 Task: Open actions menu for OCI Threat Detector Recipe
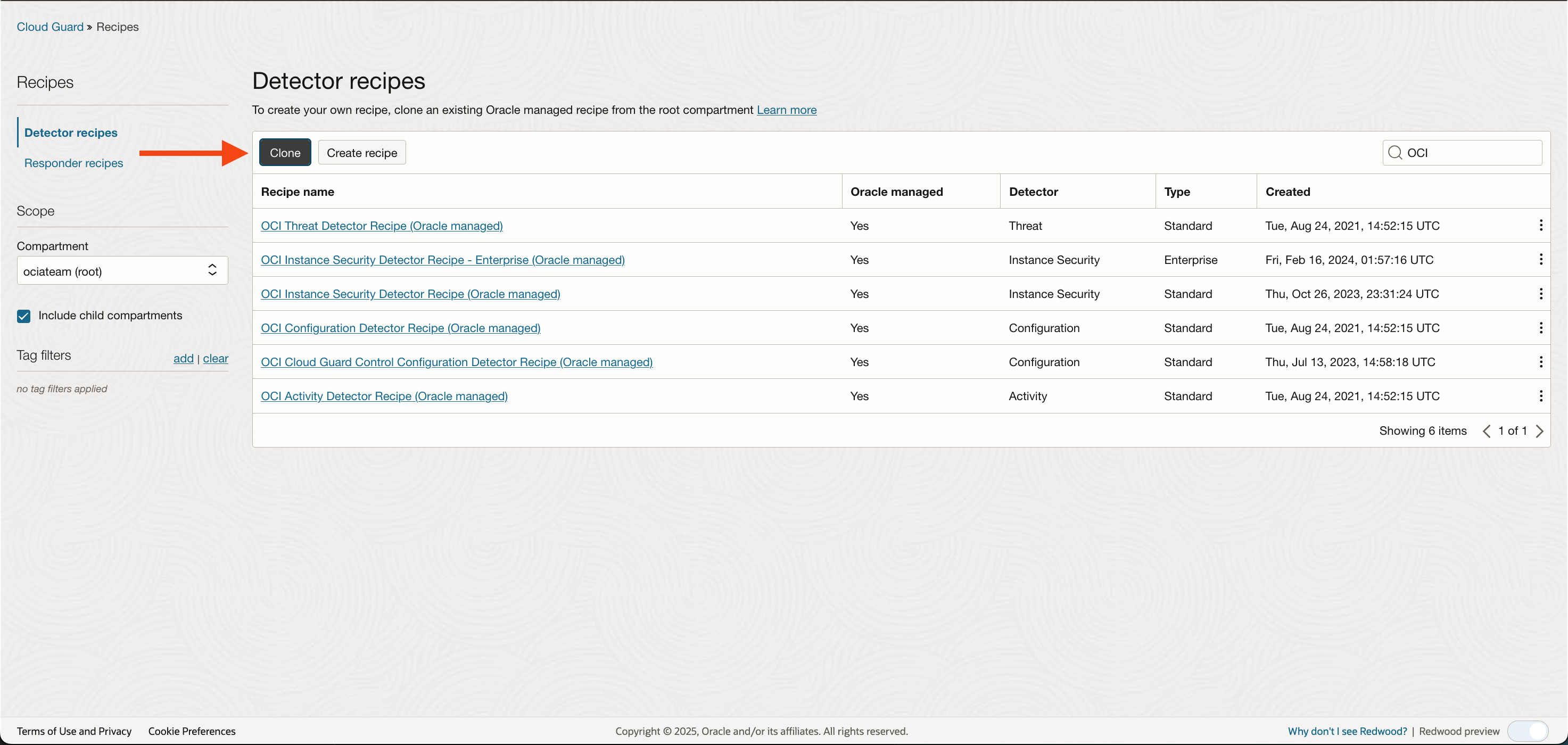(1541, 226)
